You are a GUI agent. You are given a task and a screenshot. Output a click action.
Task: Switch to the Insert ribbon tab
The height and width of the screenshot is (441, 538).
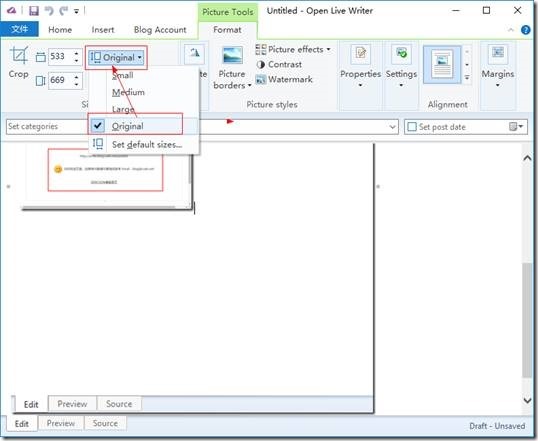[x=103, y=30]
